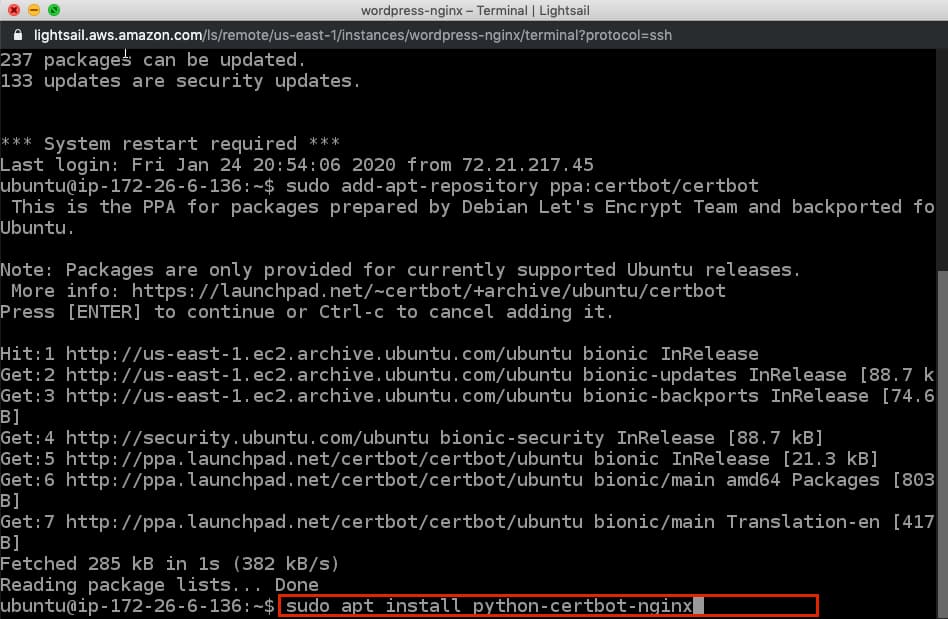Minimize the terminal window with the yellow button
948x619 pixels.
pos(34,10)
